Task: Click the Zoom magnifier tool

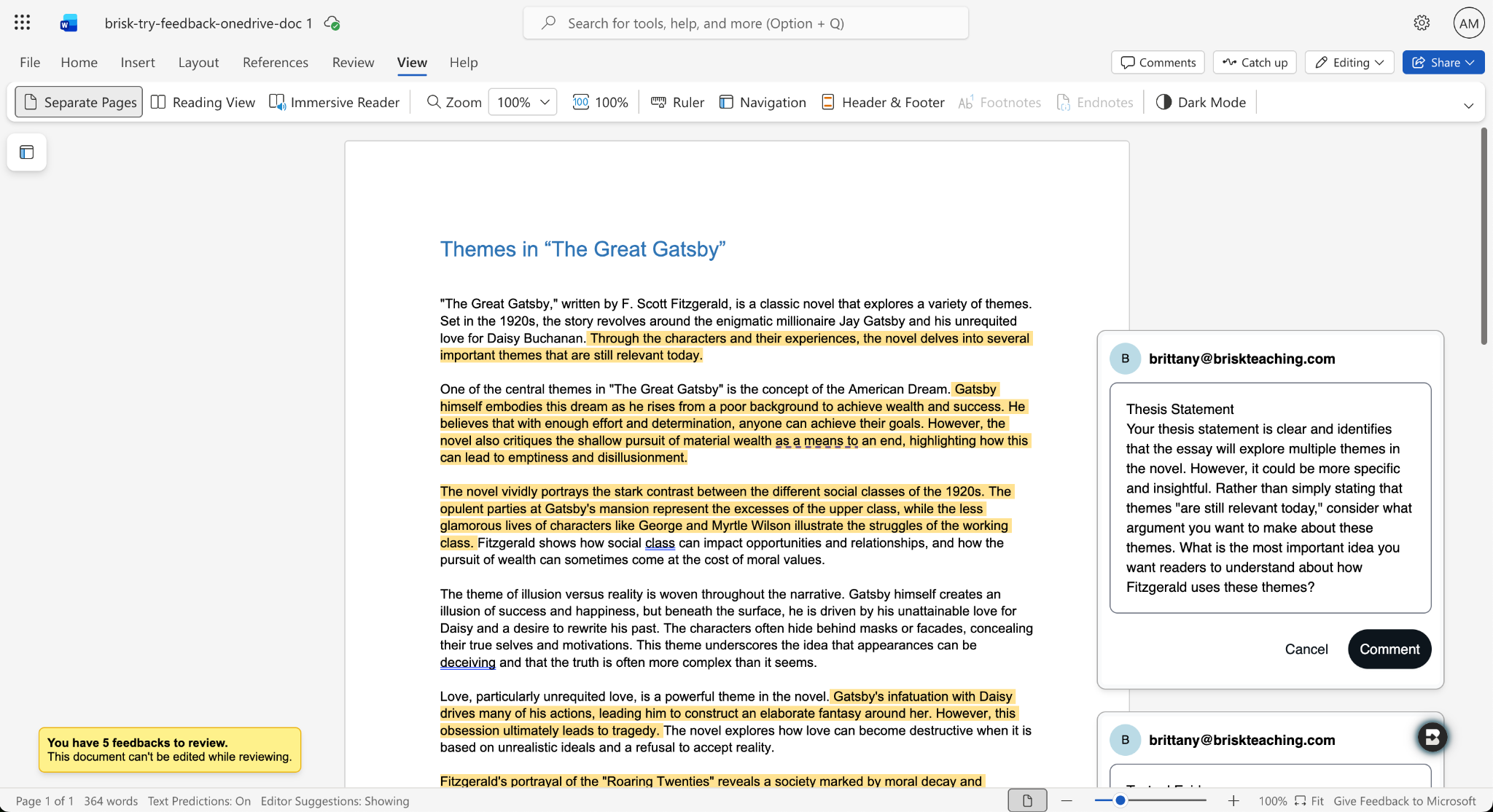Action: pos(454,102)
